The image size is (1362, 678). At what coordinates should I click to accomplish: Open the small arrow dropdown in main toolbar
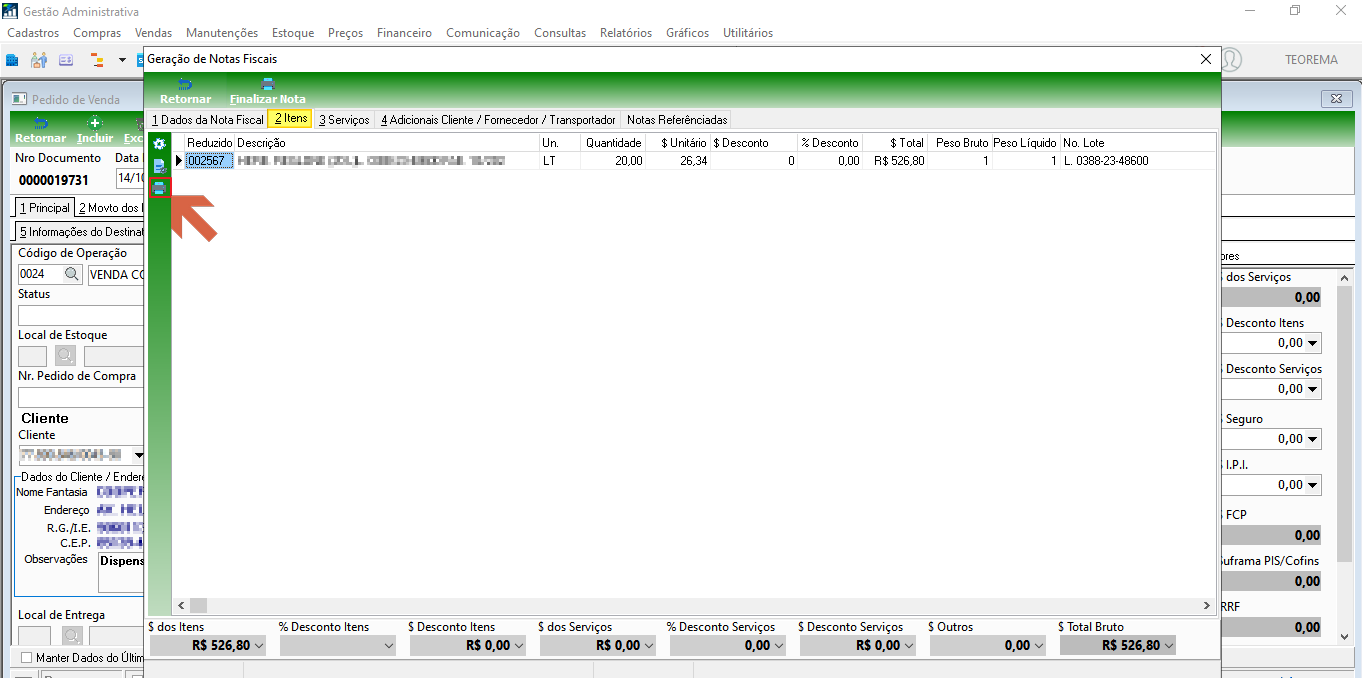[122, 60]
